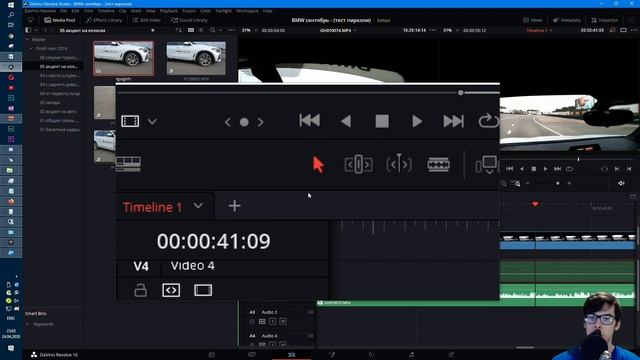Go to last frame in magnified transport
This screenshot has height=360, width=640.
coord(453,121)
